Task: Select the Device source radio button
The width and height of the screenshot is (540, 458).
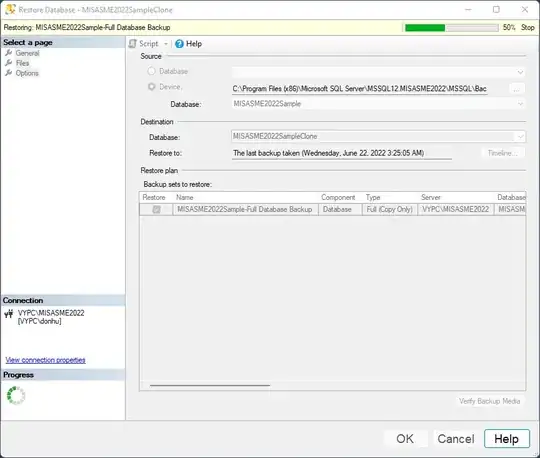Action: pyautogui.click(x=151, y=87)
